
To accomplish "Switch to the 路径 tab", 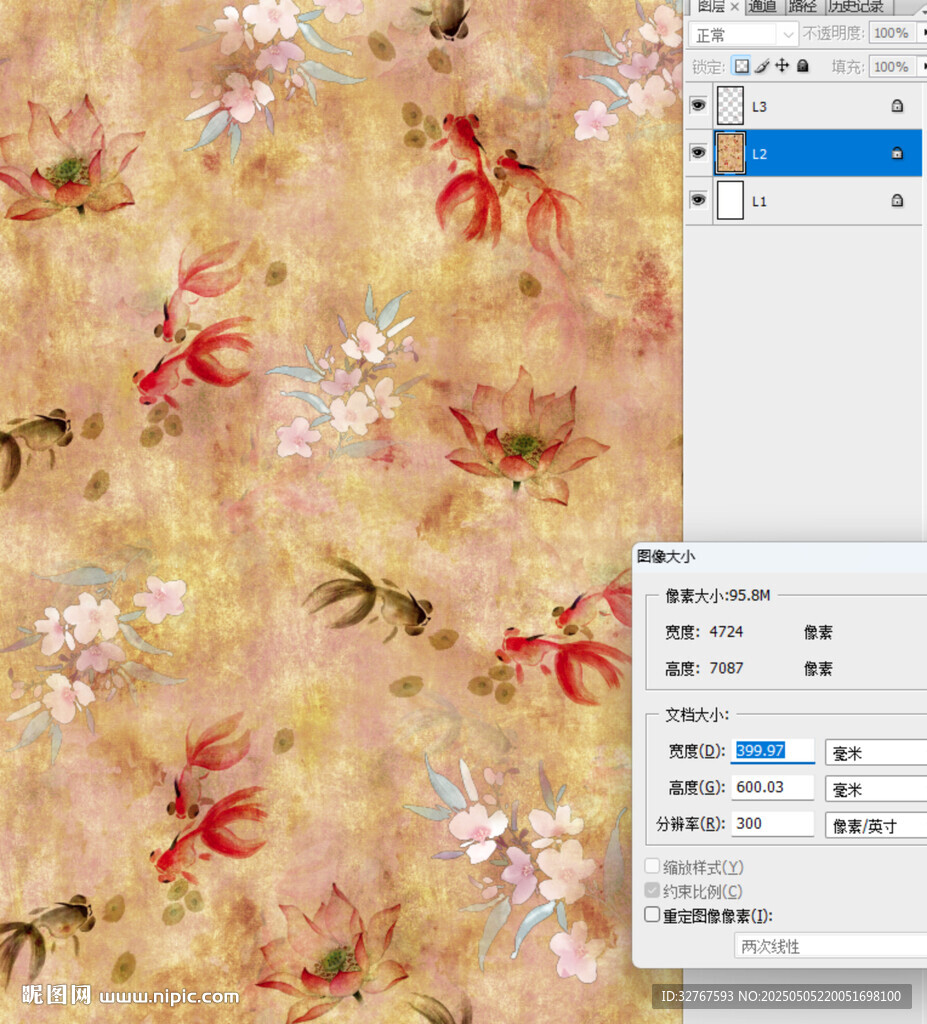I will (x=802, y=6).
